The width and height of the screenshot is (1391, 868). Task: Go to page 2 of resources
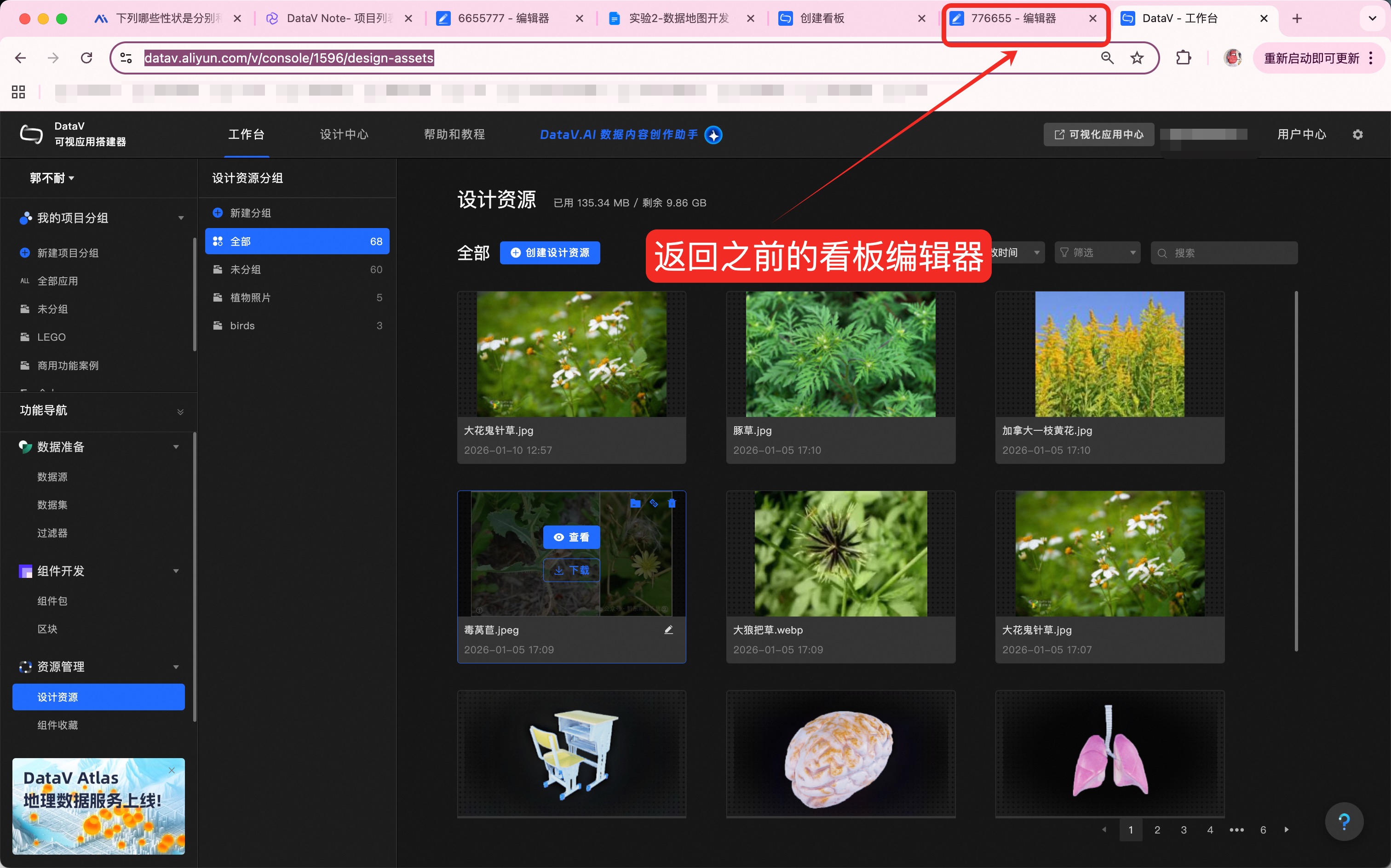tap(1157, 829)
